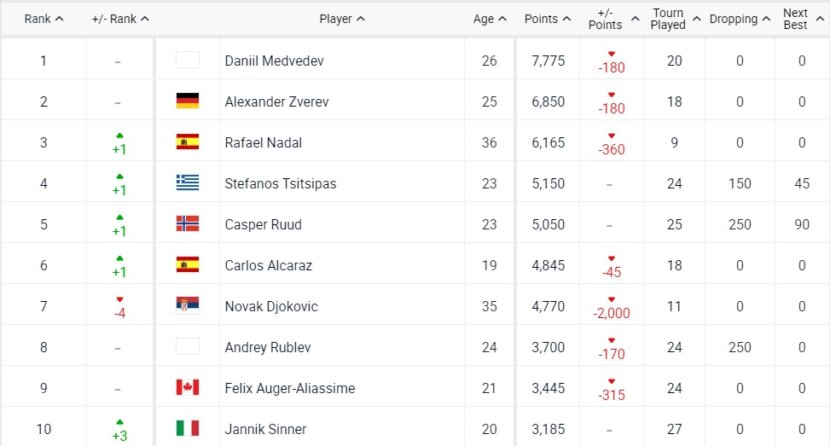Click Djokovic's -2,000 points change value

611,313
